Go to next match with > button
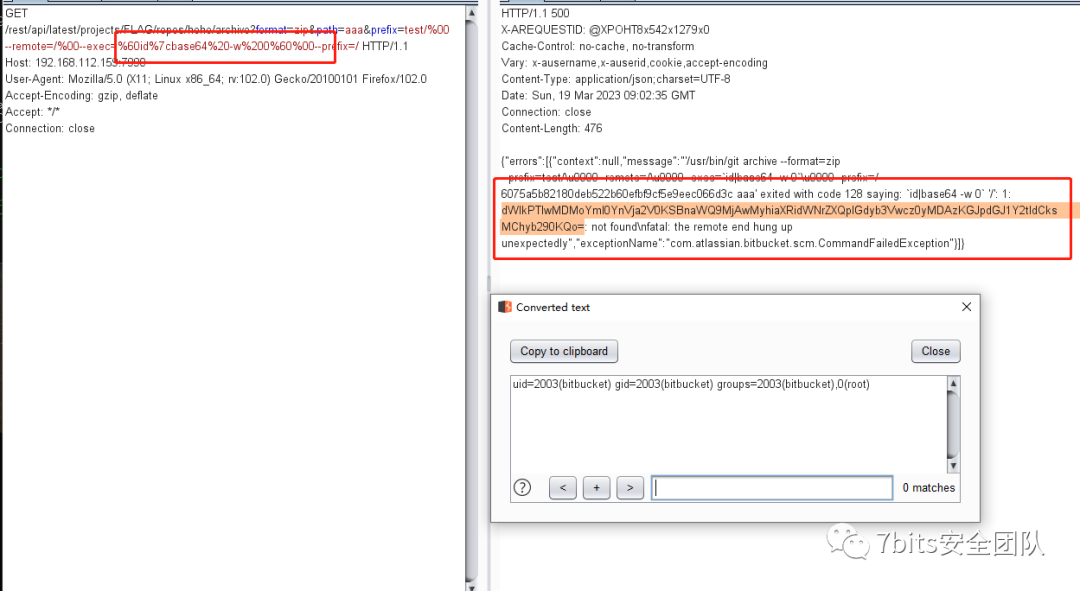The width and height of the screenshot is (1080, 591). [630, 488]
